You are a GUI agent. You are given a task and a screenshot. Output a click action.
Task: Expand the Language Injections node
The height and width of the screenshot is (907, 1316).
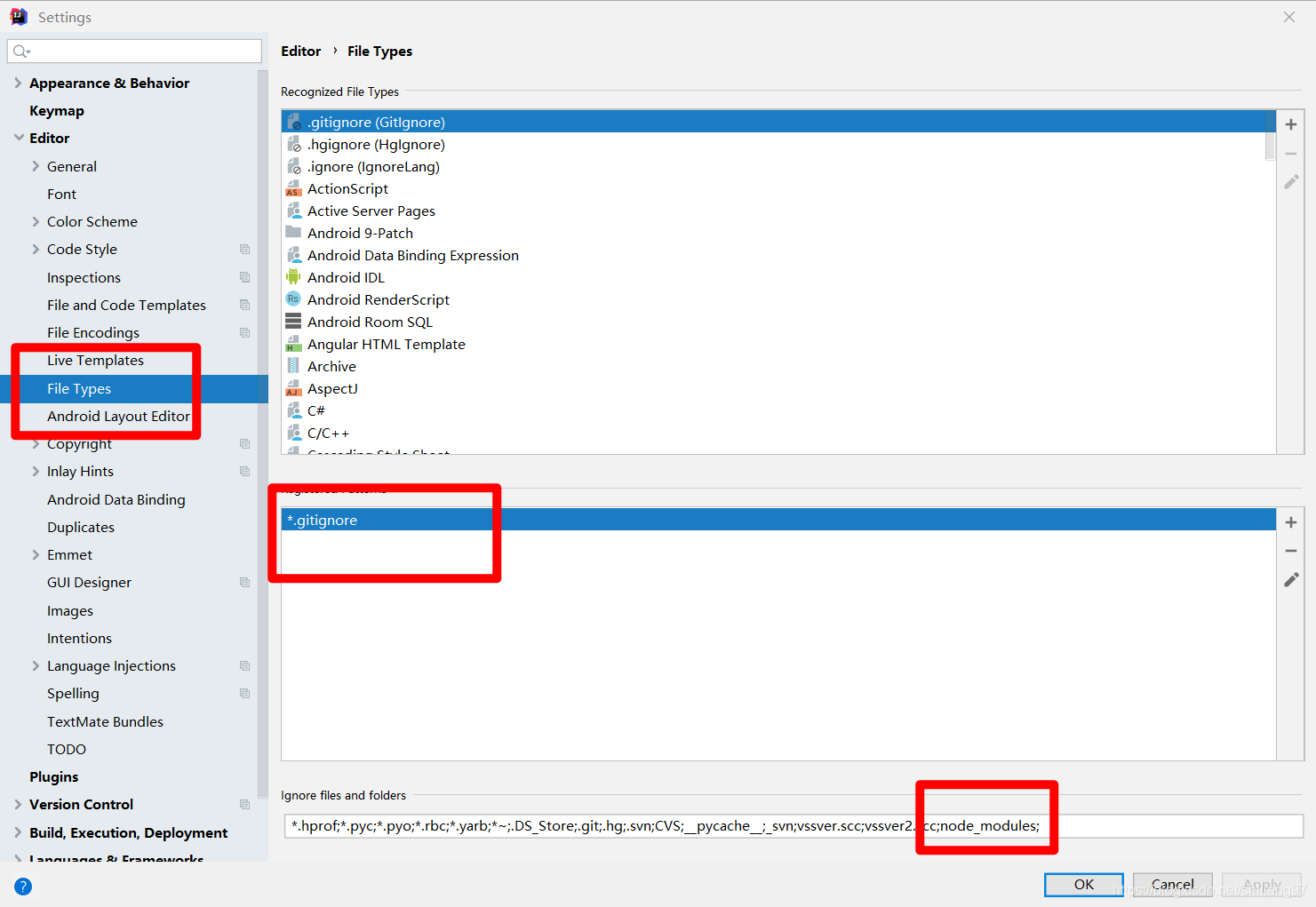tap(36, 665)
